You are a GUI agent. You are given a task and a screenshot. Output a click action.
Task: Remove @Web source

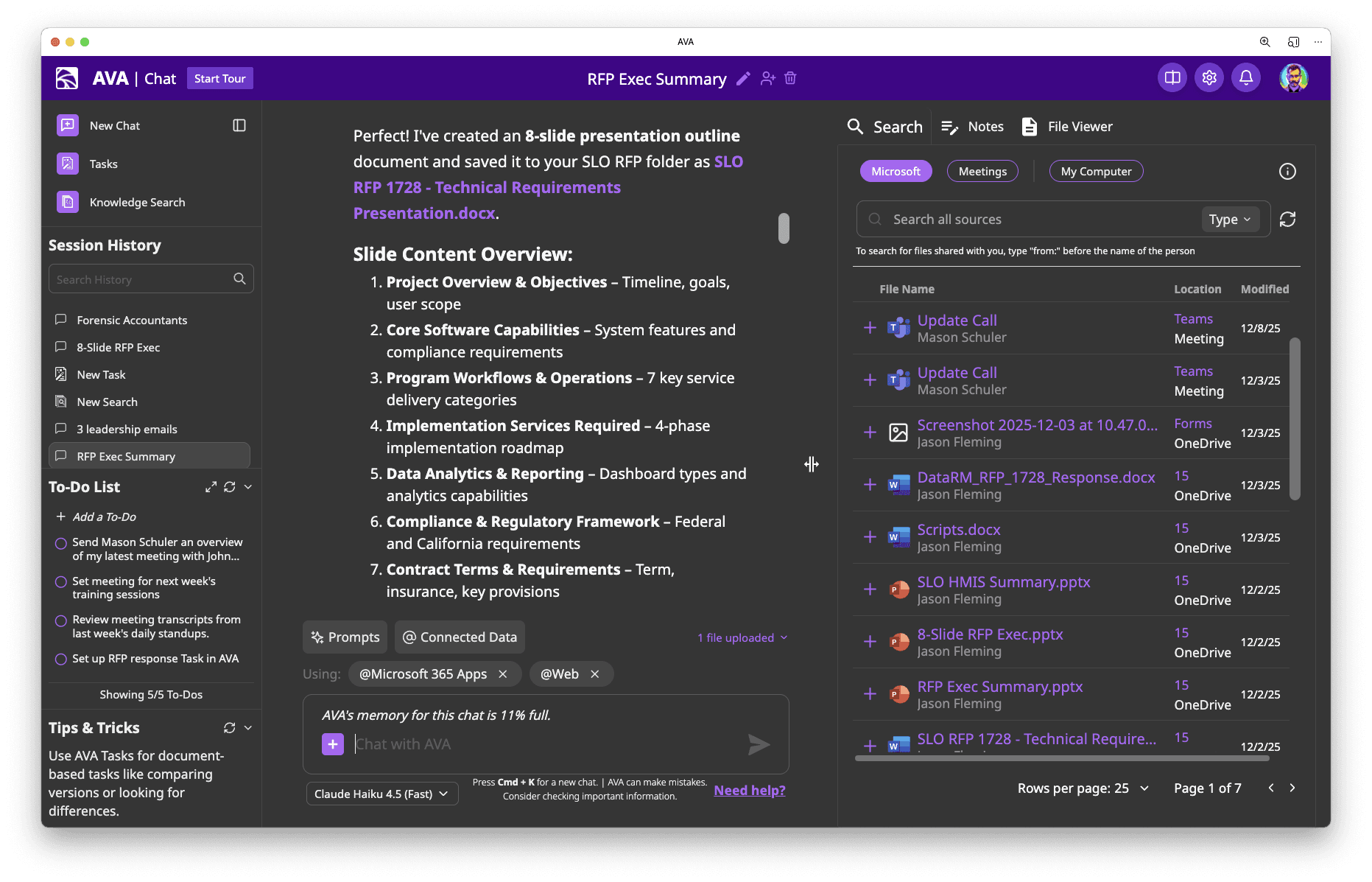[595, 674]
